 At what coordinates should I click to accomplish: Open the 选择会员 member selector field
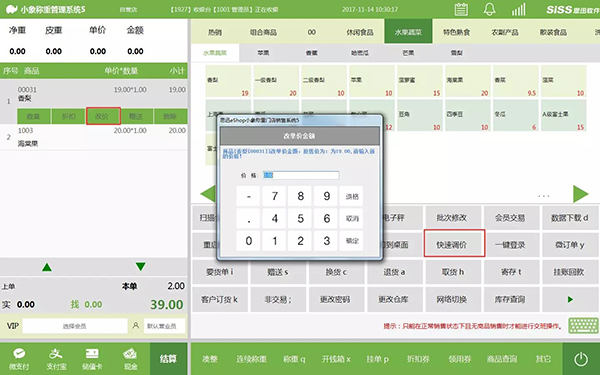click(x=75, y=326)
